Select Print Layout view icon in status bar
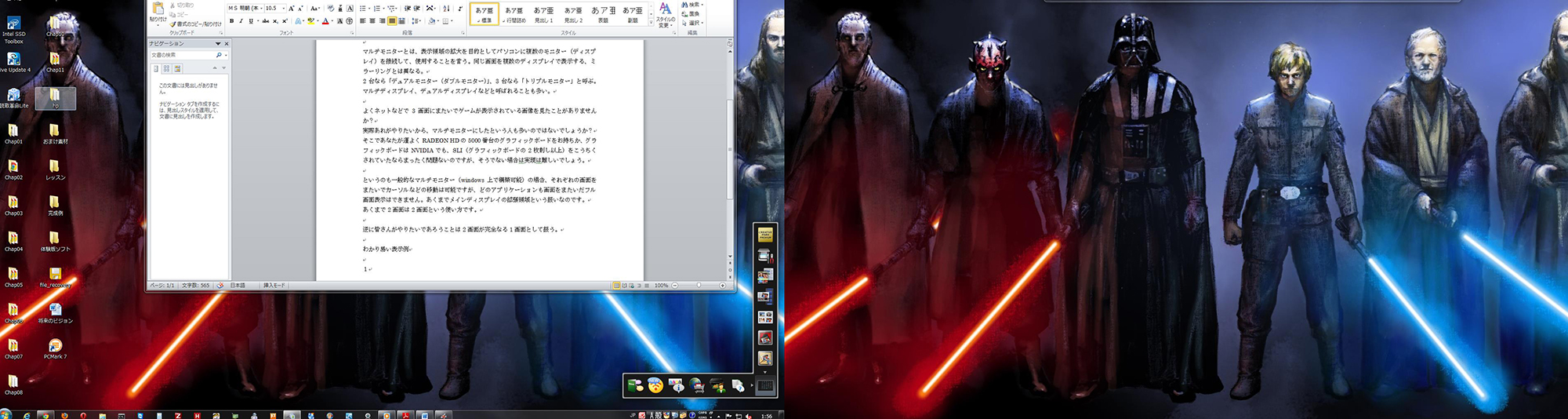This screenshot has width=1568, height=419. pos(616,286)
